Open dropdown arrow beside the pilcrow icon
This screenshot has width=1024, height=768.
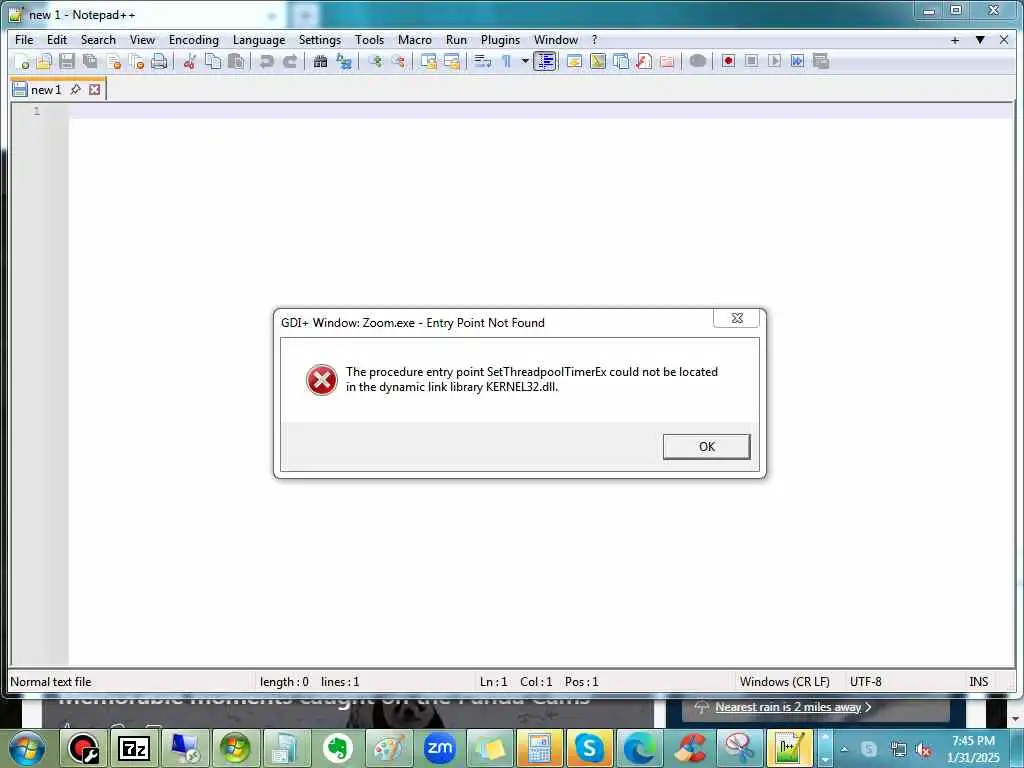pos(524,61)
